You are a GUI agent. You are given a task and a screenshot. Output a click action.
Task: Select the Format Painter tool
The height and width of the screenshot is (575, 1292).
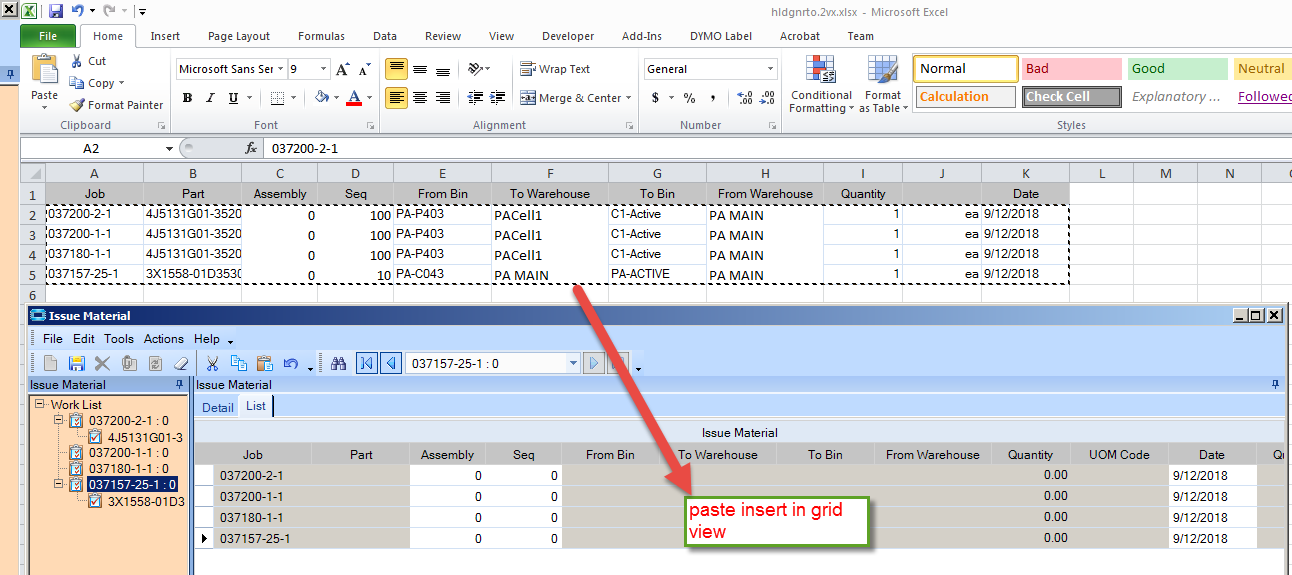click(x=117, y=105)
